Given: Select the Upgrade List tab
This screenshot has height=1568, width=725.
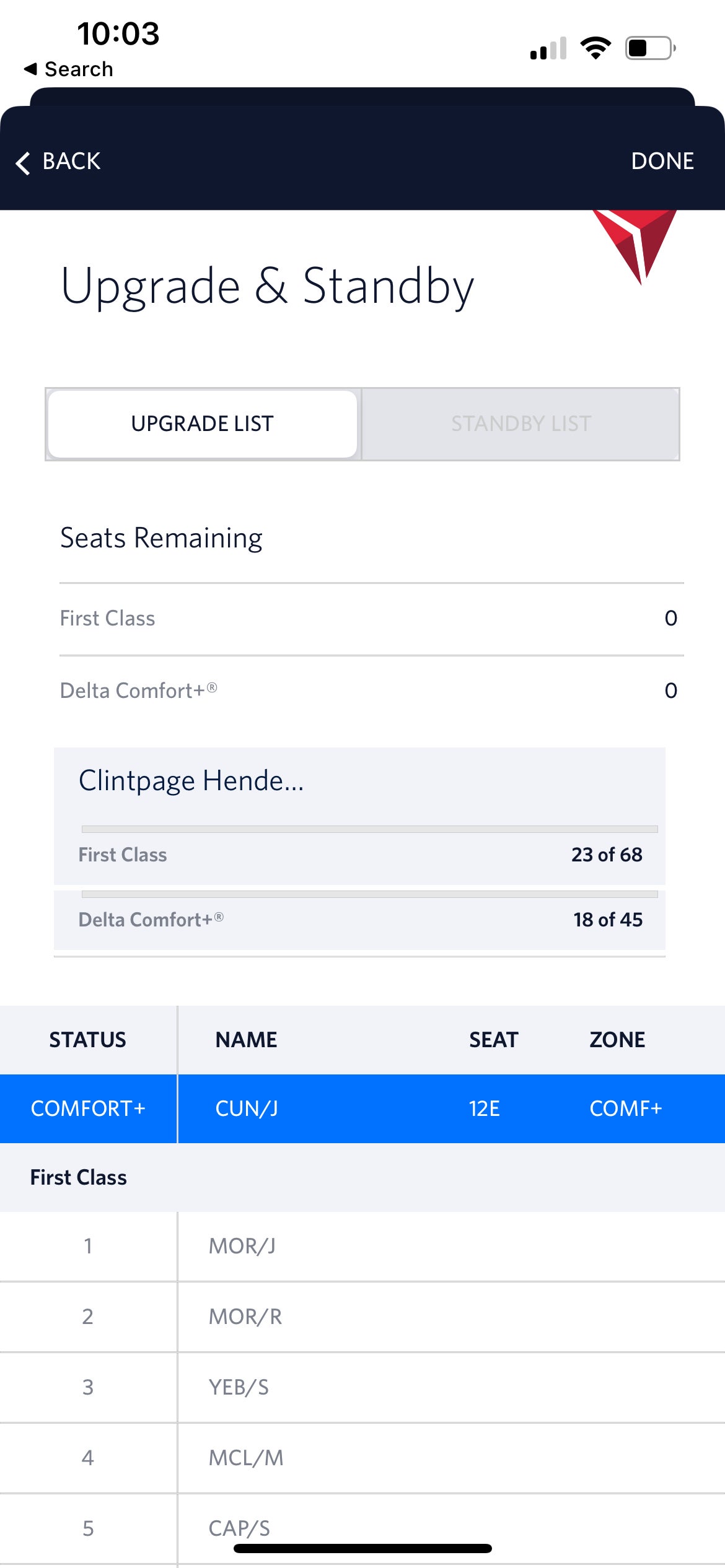Looking at the screenshot, I should click(201, 424).
